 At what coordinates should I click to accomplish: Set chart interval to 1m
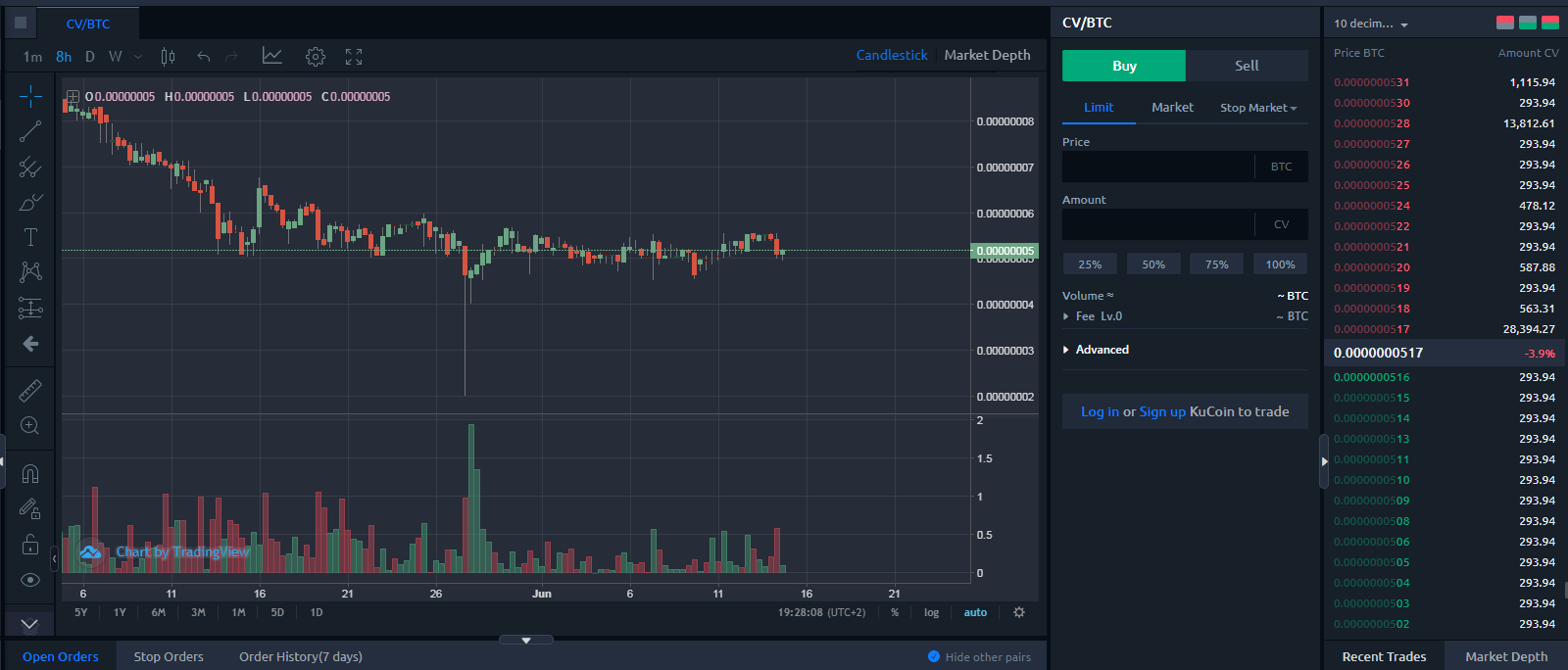33,57
